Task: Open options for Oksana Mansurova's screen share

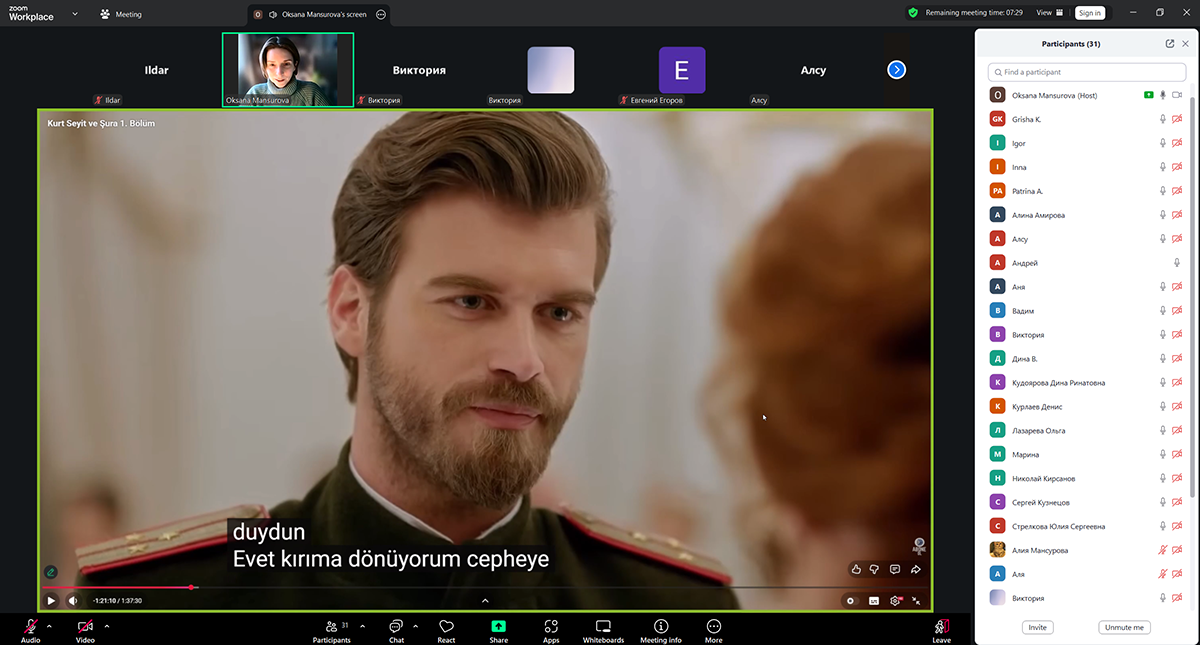Action: coord(381,14)
